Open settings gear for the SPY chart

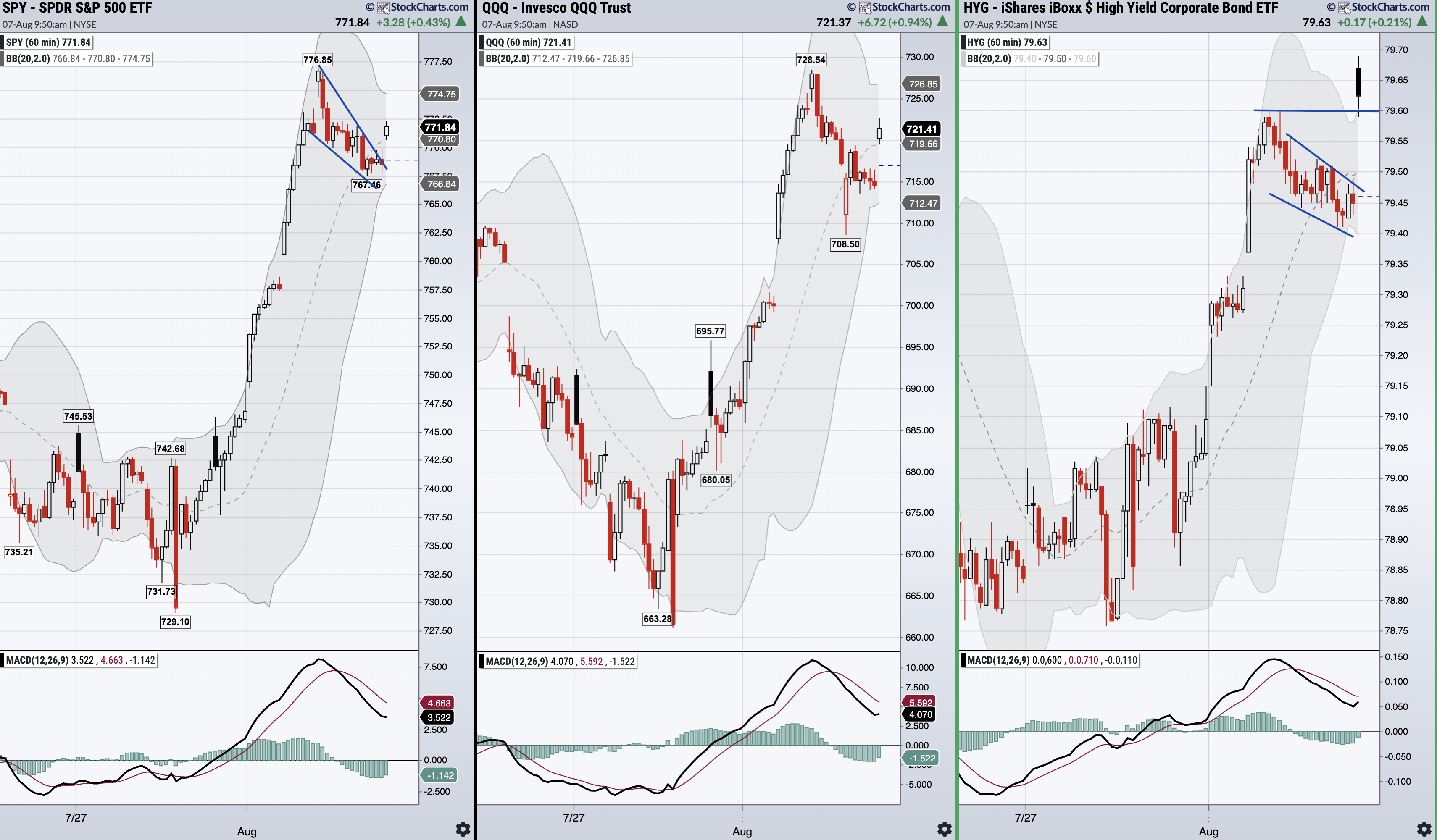(463, 829)
